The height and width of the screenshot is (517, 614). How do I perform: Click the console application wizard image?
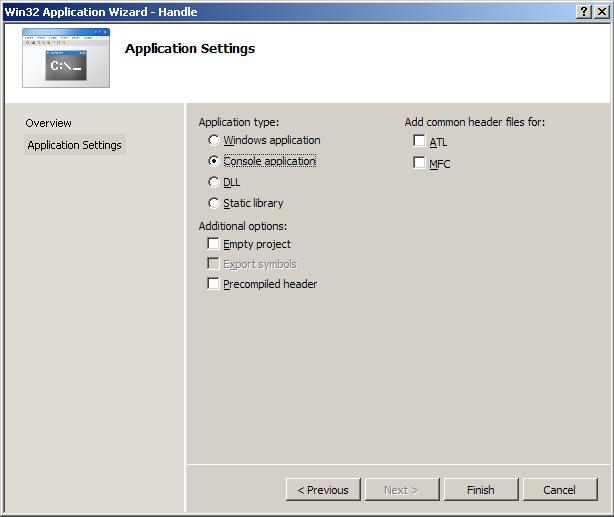coord(66,58)
